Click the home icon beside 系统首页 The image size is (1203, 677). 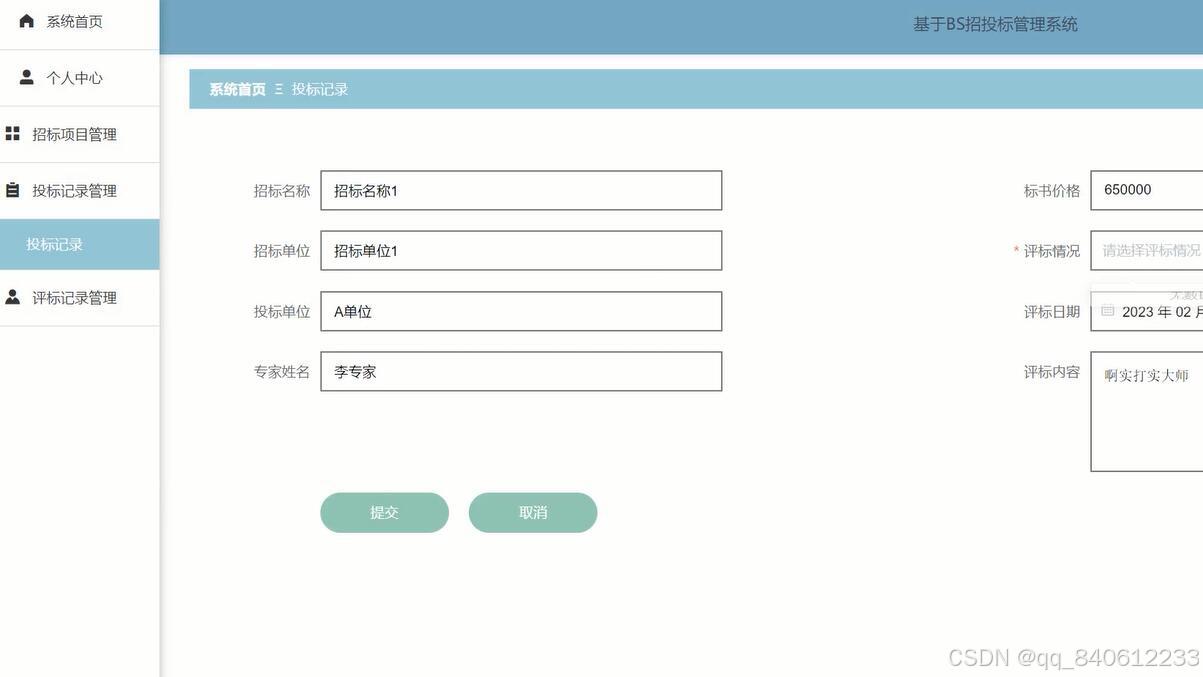27,21
